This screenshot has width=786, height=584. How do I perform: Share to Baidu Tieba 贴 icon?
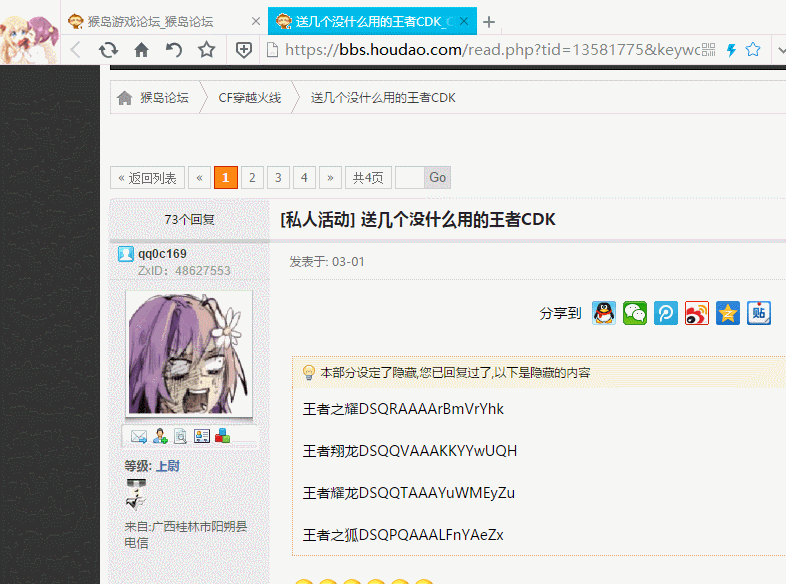click(759, 313)
